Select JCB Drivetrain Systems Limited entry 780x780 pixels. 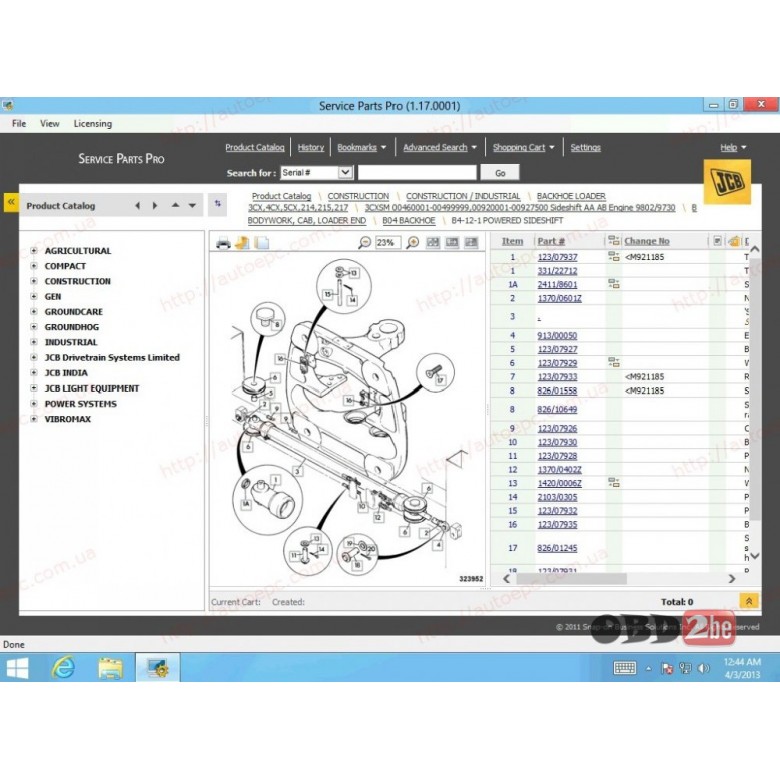(x=112, y=357)
